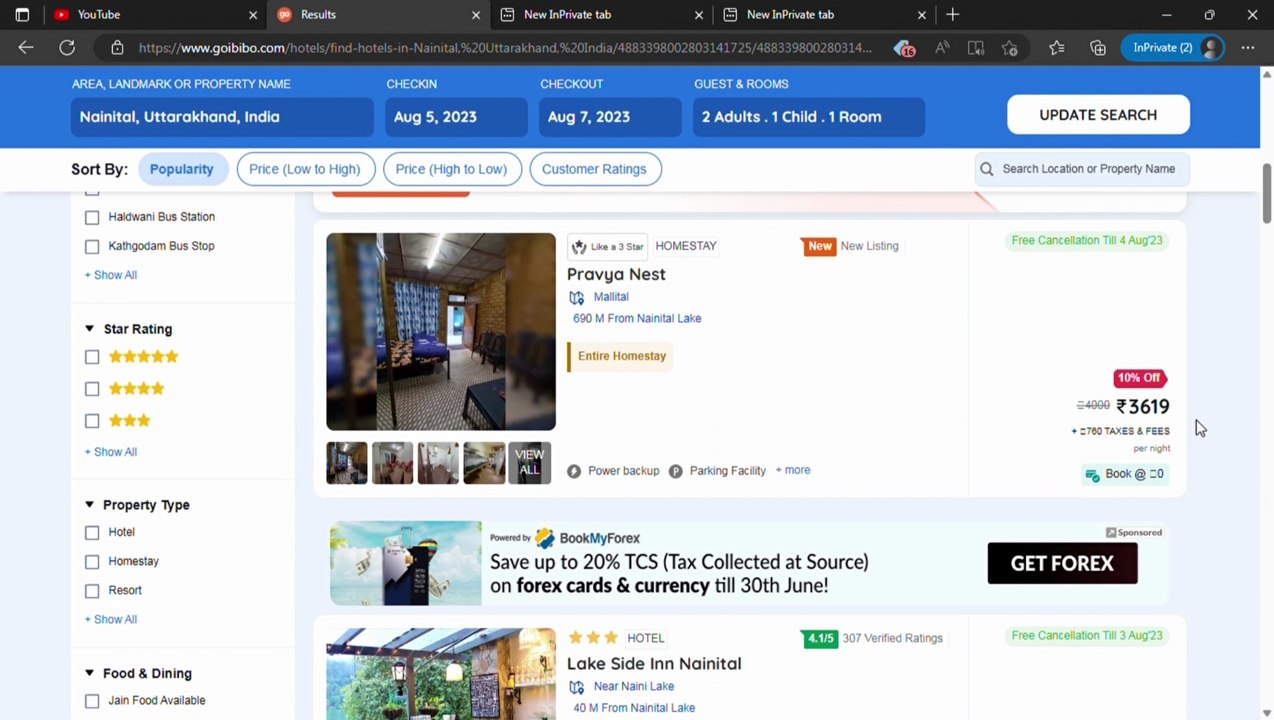Check the Hotel property type

[92, 533]
